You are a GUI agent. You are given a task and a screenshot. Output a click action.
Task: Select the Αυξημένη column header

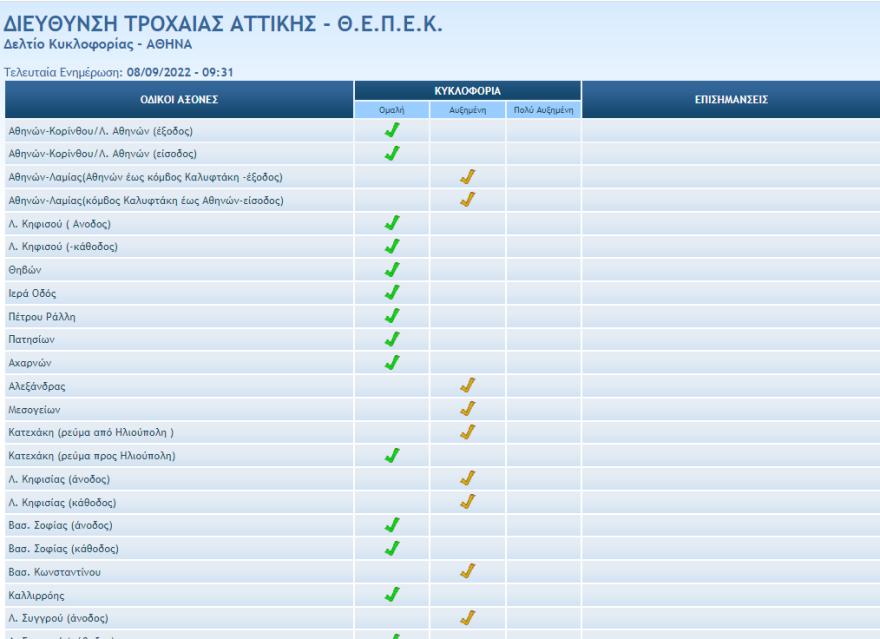pyautogui.click(x=468, y=107)
